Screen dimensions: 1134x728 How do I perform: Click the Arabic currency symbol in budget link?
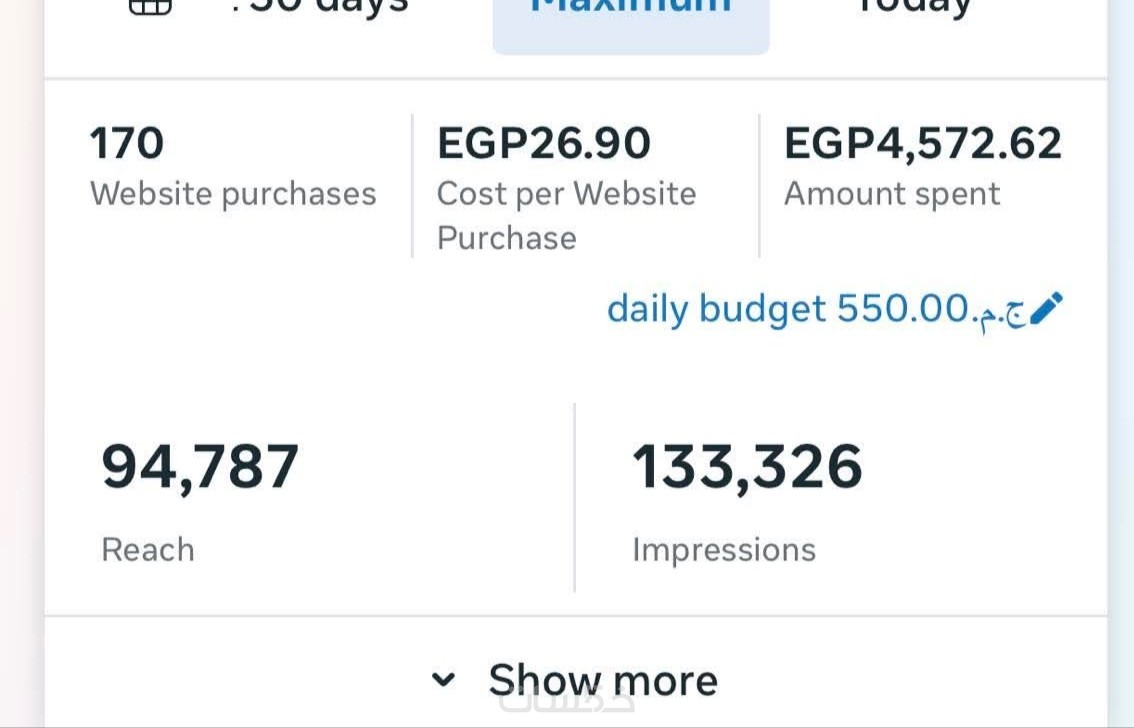999,311
